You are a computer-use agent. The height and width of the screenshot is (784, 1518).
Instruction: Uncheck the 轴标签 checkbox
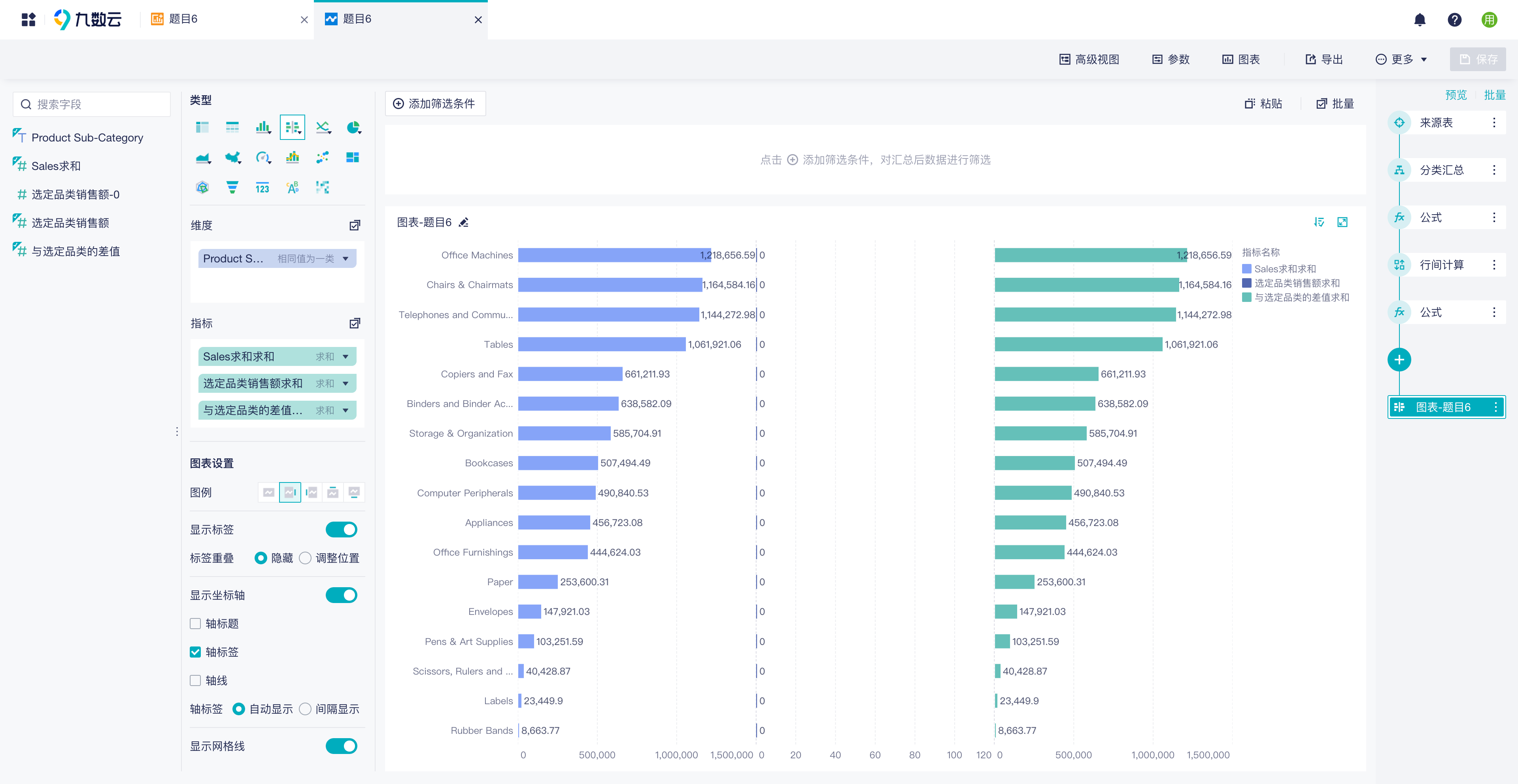(195, 652)
